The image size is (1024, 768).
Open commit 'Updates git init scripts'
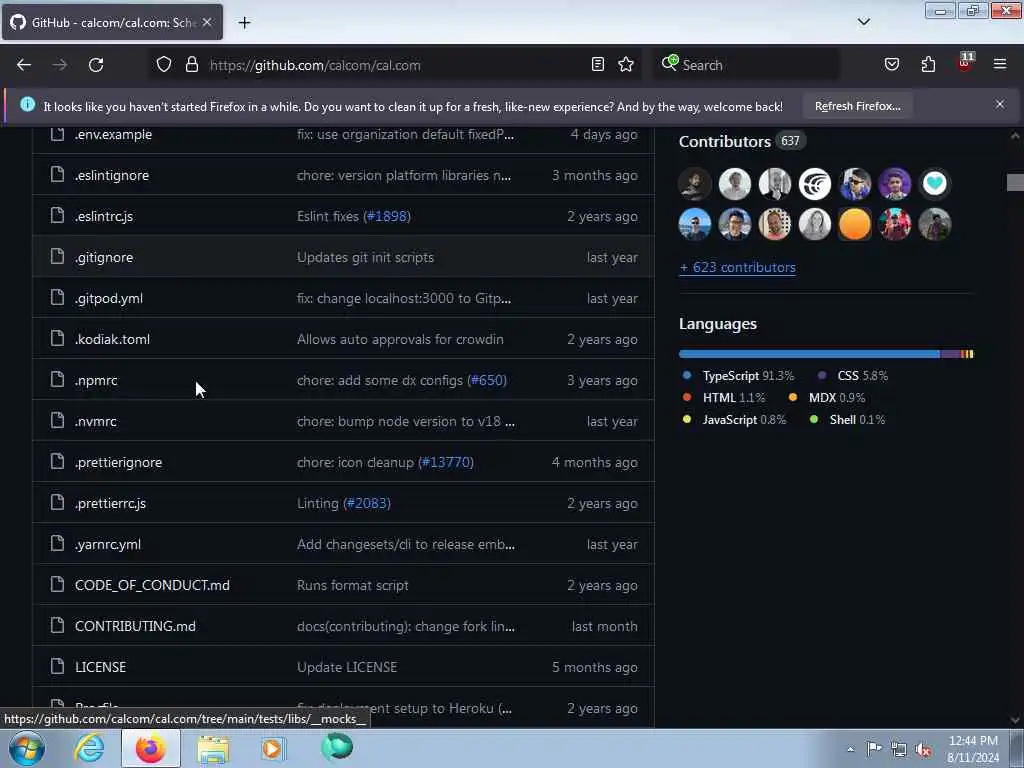point(365,257)
